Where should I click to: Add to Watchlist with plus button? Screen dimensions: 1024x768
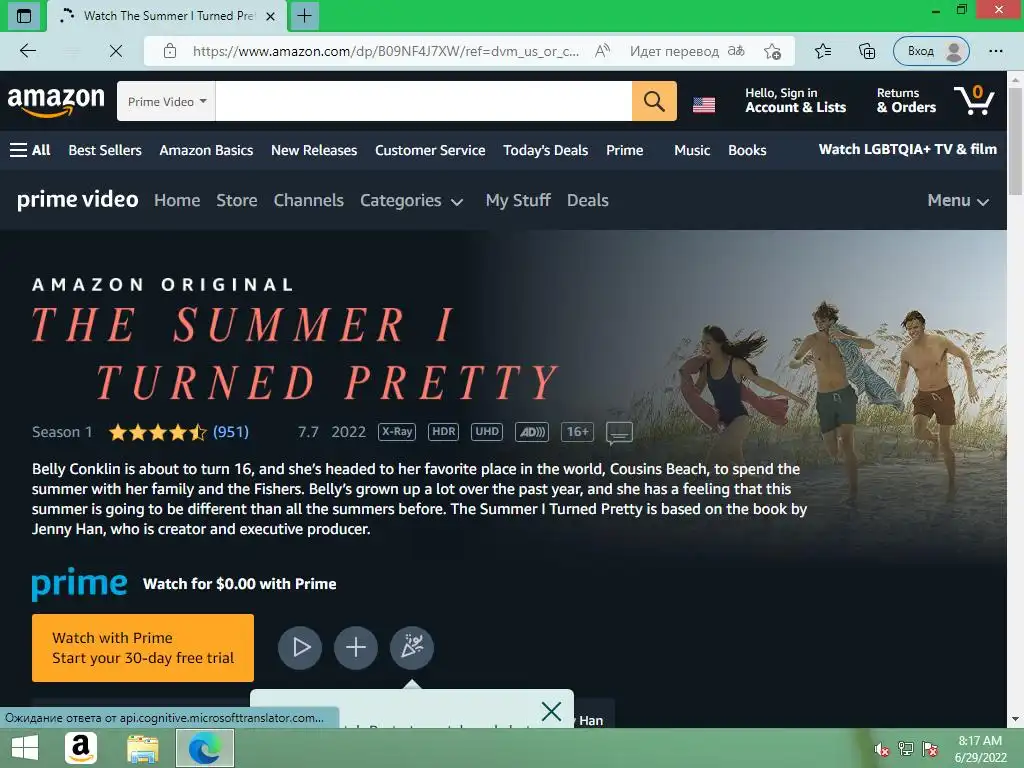[356, 647]
